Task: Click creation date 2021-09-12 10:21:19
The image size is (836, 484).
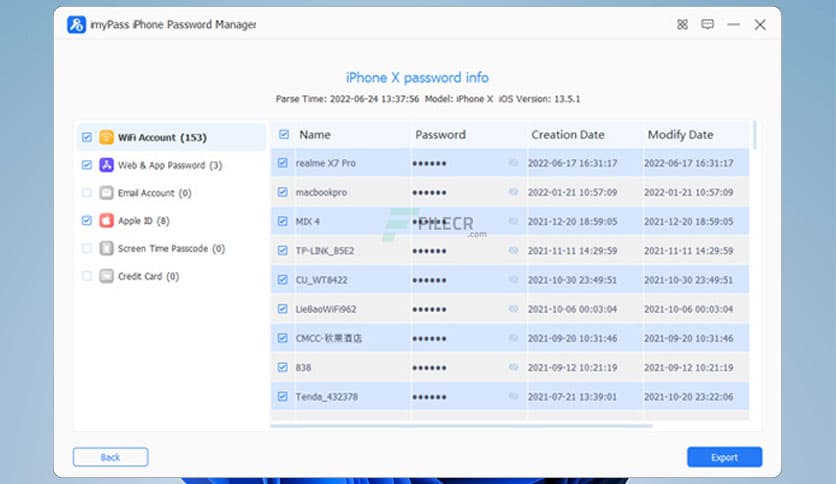Action: click(x=573, y=367)
